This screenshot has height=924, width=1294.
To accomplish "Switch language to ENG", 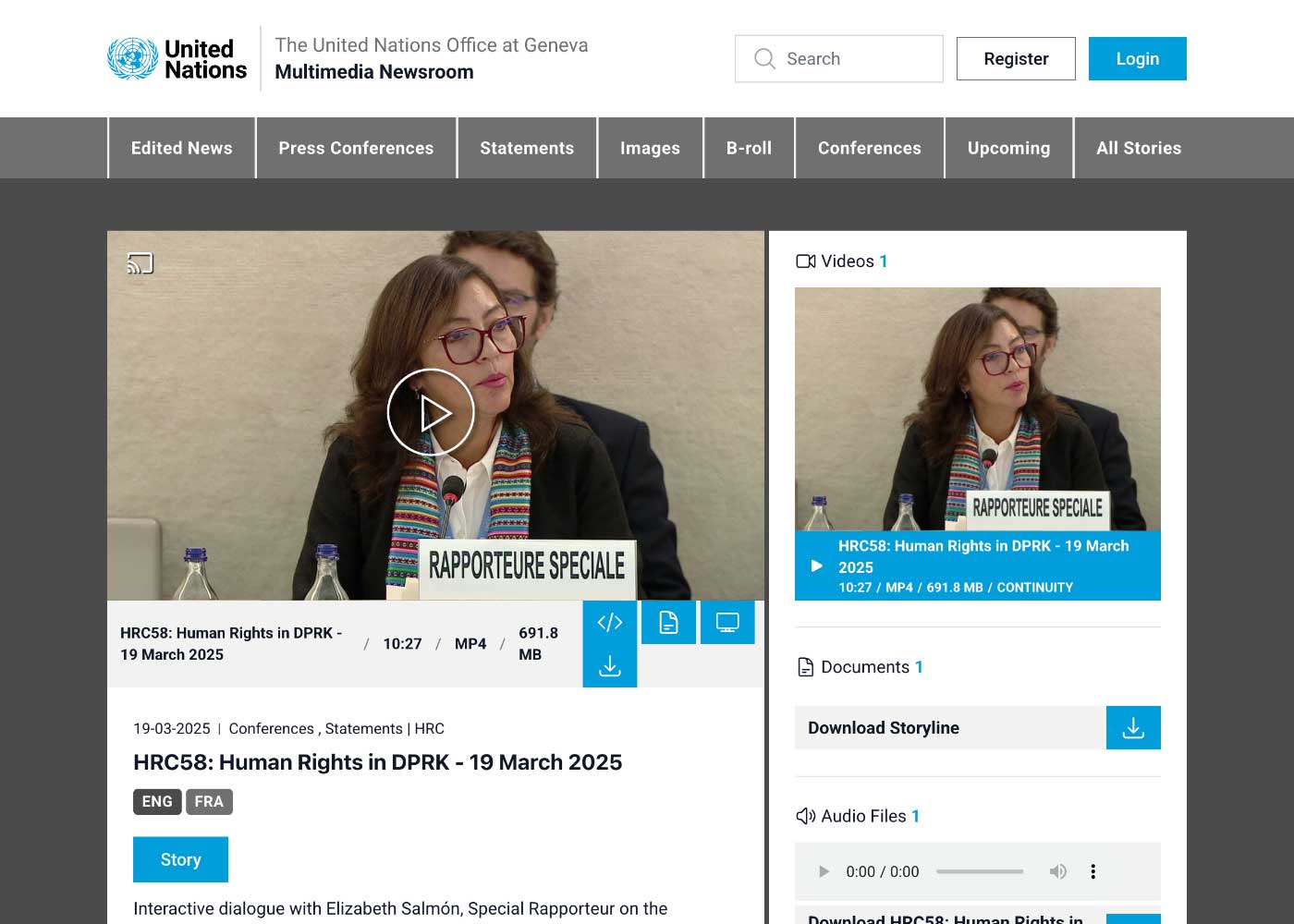I will pyautogui.click(x=157, y=801).
